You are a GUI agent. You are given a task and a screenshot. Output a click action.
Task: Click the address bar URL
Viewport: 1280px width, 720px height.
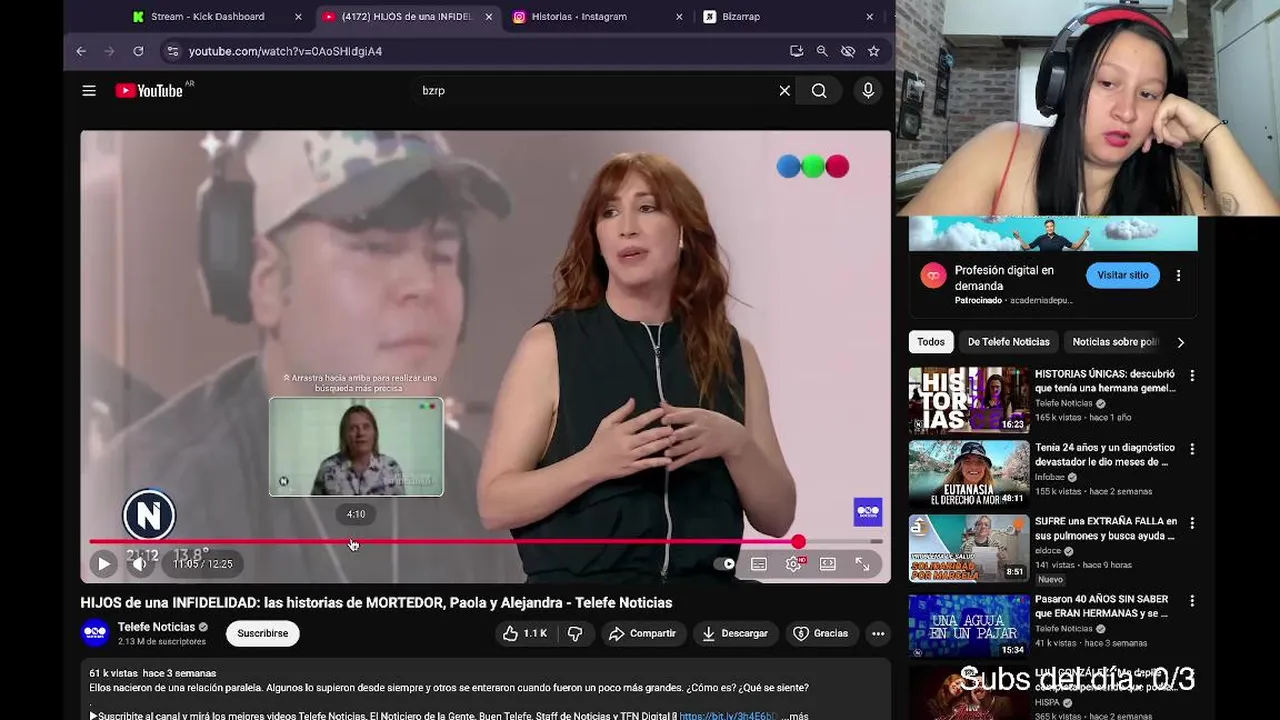tap(285, 51)
